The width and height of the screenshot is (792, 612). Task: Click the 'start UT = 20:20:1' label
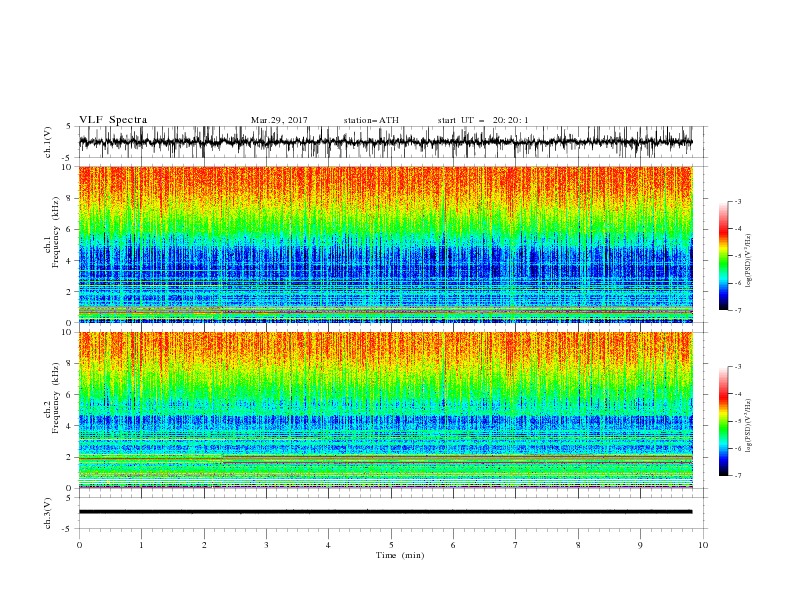(483, 120)
